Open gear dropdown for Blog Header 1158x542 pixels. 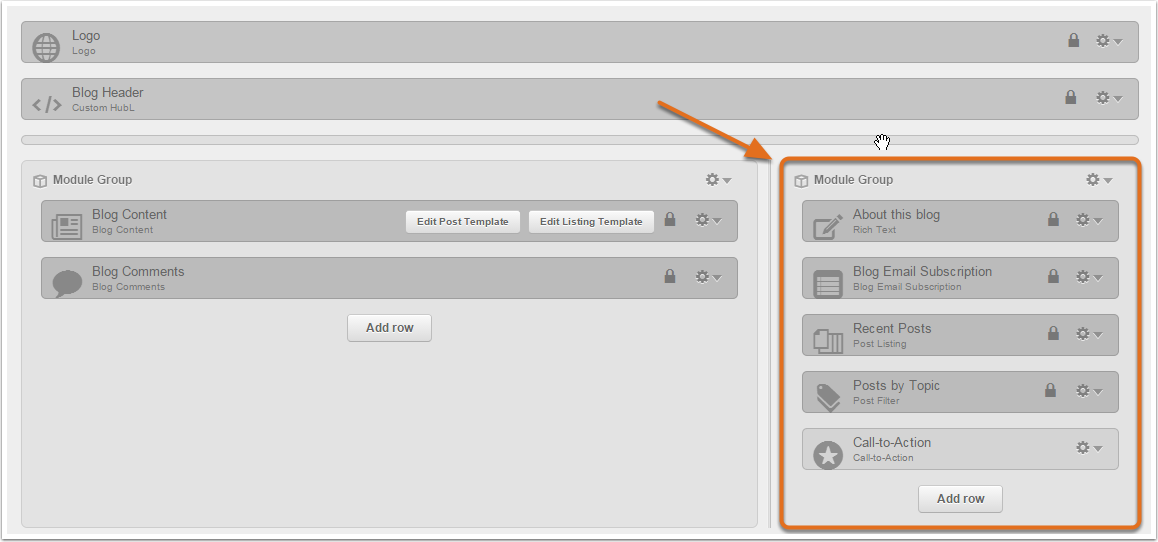[1109, 97]
